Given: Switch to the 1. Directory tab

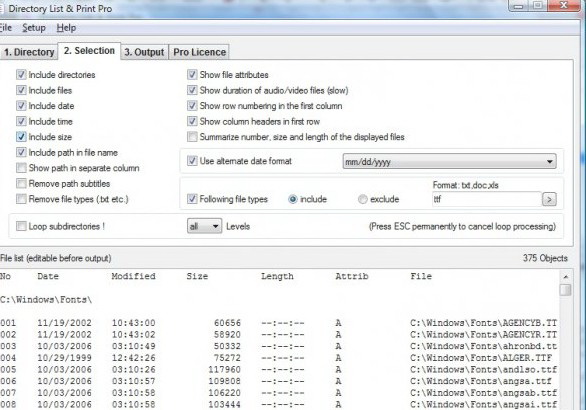Looking at the screenshot, I should (29, 52).
